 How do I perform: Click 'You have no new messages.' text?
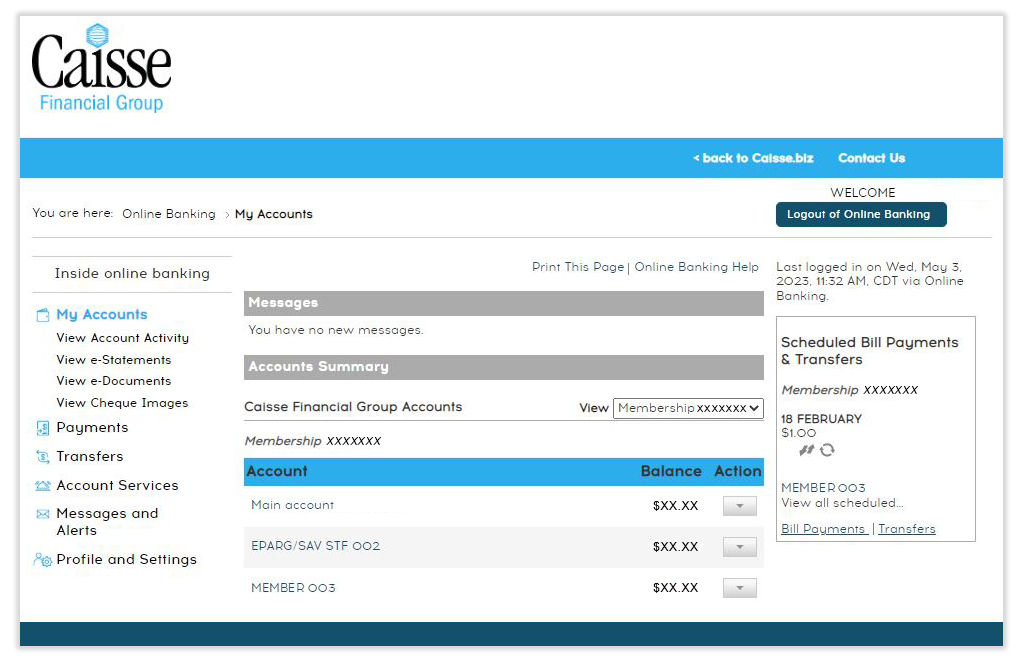click(336, 330)
